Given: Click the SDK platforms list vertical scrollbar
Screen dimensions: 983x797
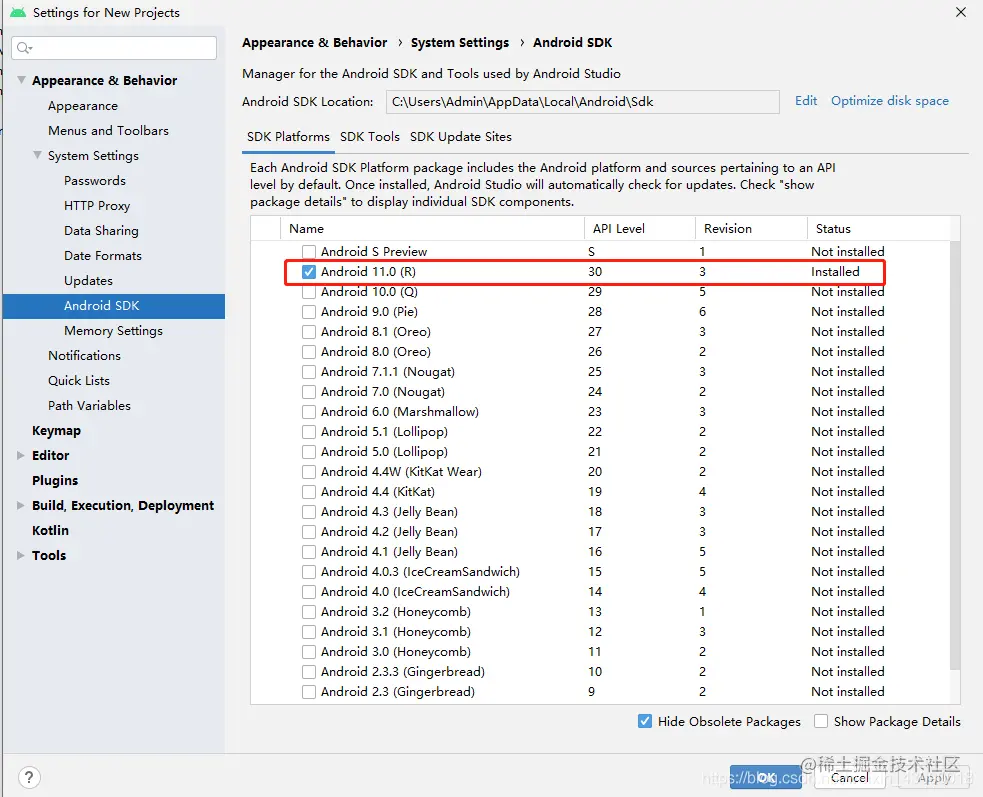Looking at the screenshot, I should point(955,455).
